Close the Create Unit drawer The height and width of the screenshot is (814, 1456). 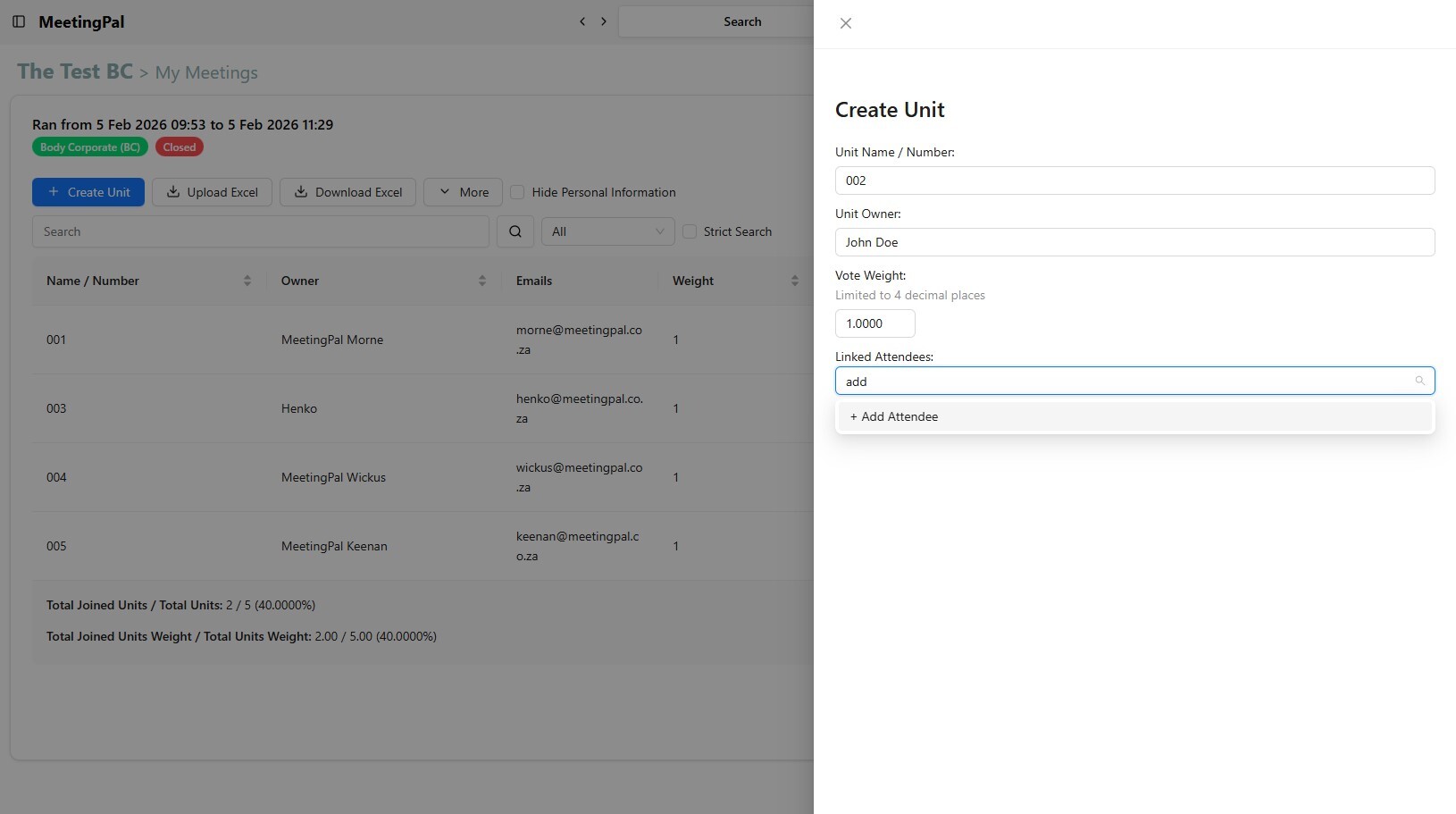pos(845,23)
